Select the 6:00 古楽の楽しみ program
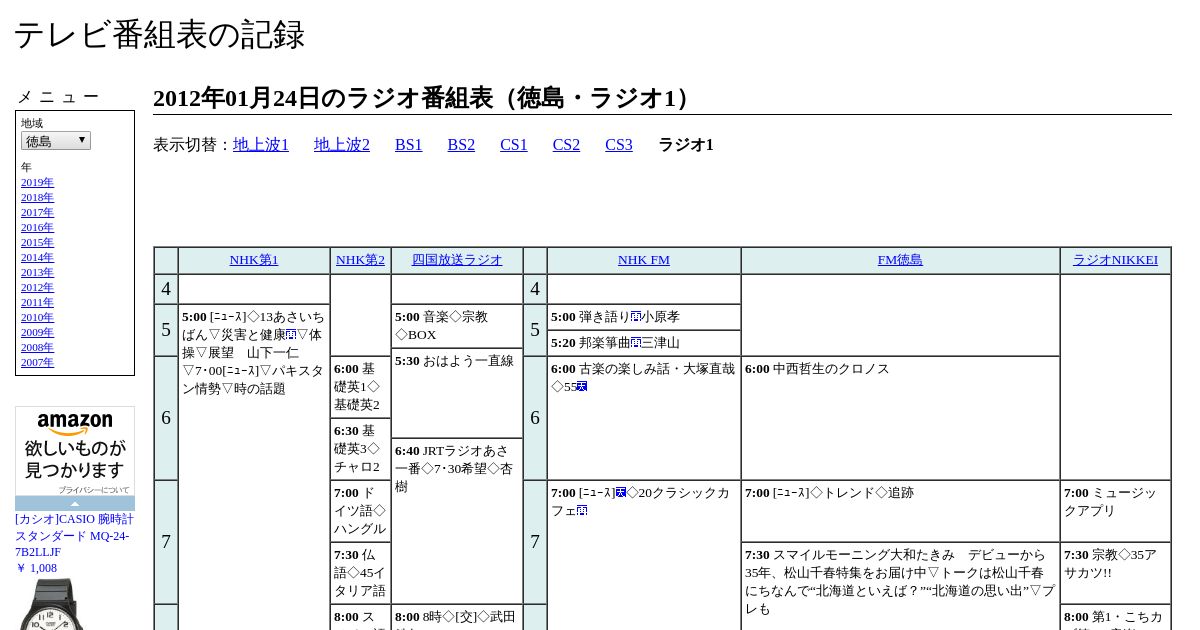Image resolution: width=1200 pixels, height=630 pixels. pyautogui.click(x=644, y=418)
